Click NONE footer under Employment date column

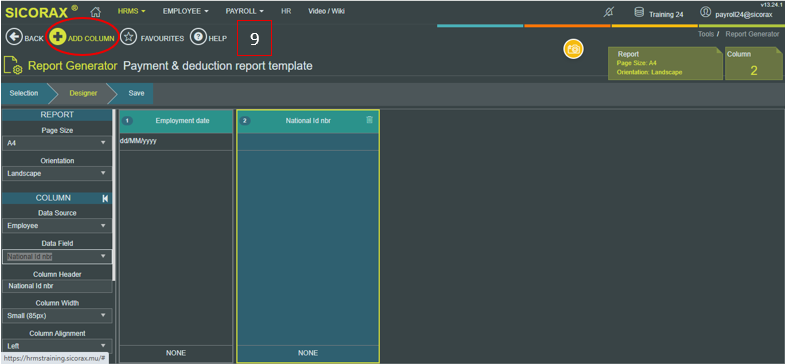point(176,353)
